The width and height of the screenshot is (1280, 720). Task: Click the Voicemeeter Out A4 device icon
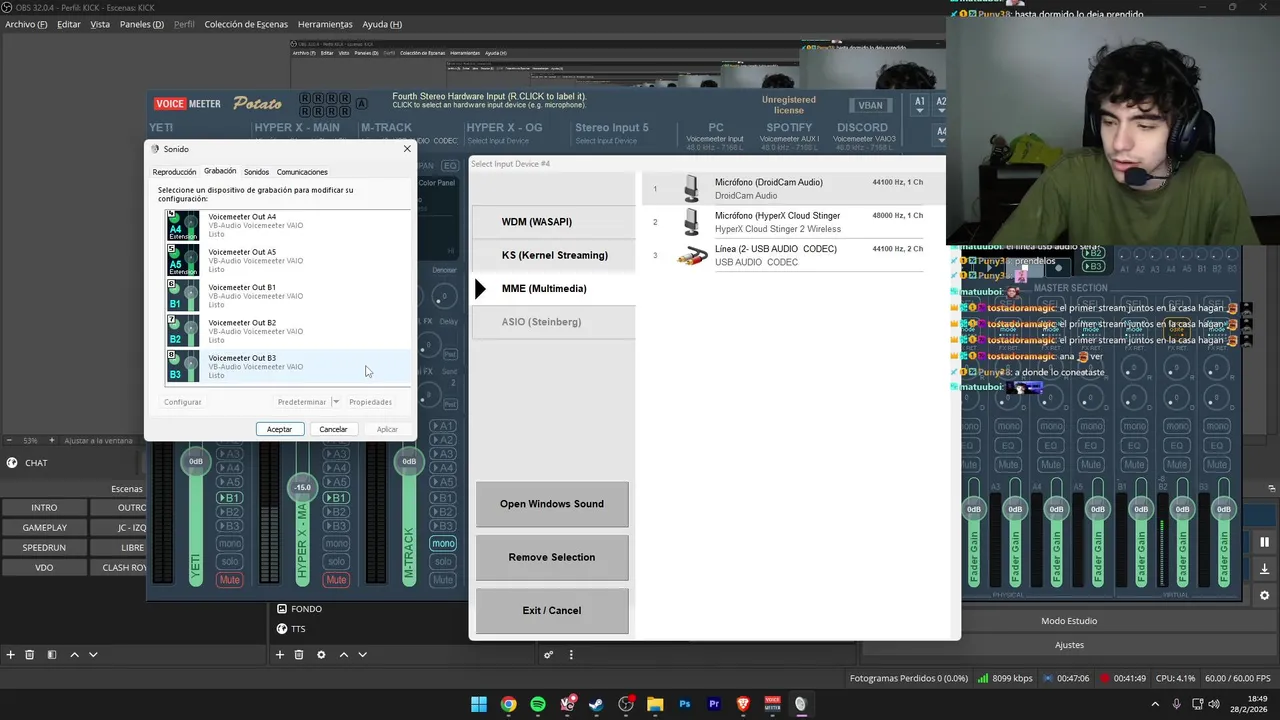[x=183, y=225]
